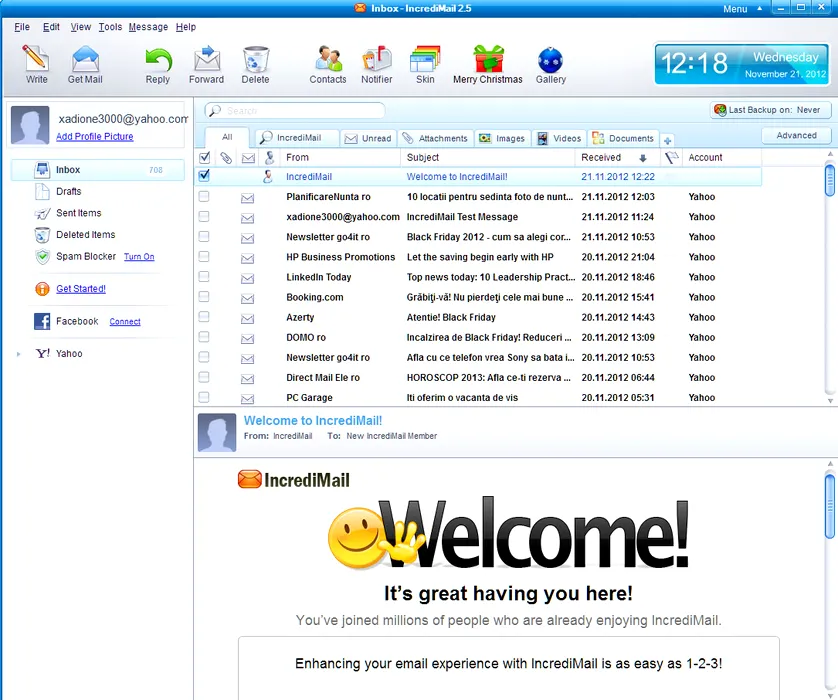Open the Message menu
Image resolution: width=838 pixels, height=700 pixels.
tap(148, 27)
